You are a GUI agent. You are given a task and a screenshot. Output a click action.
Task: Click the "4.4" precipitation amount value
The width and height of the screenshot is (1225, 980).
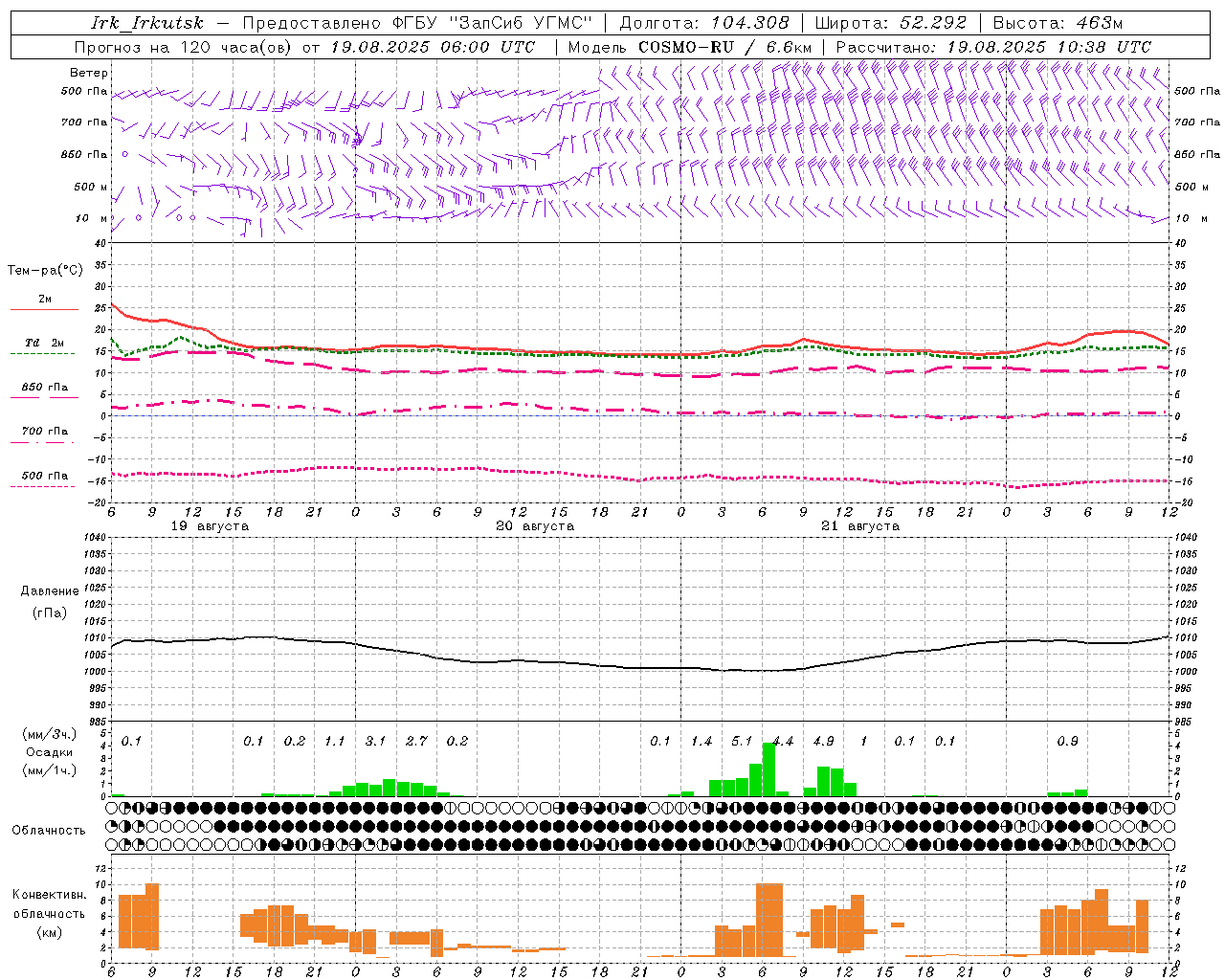(783, 742)
